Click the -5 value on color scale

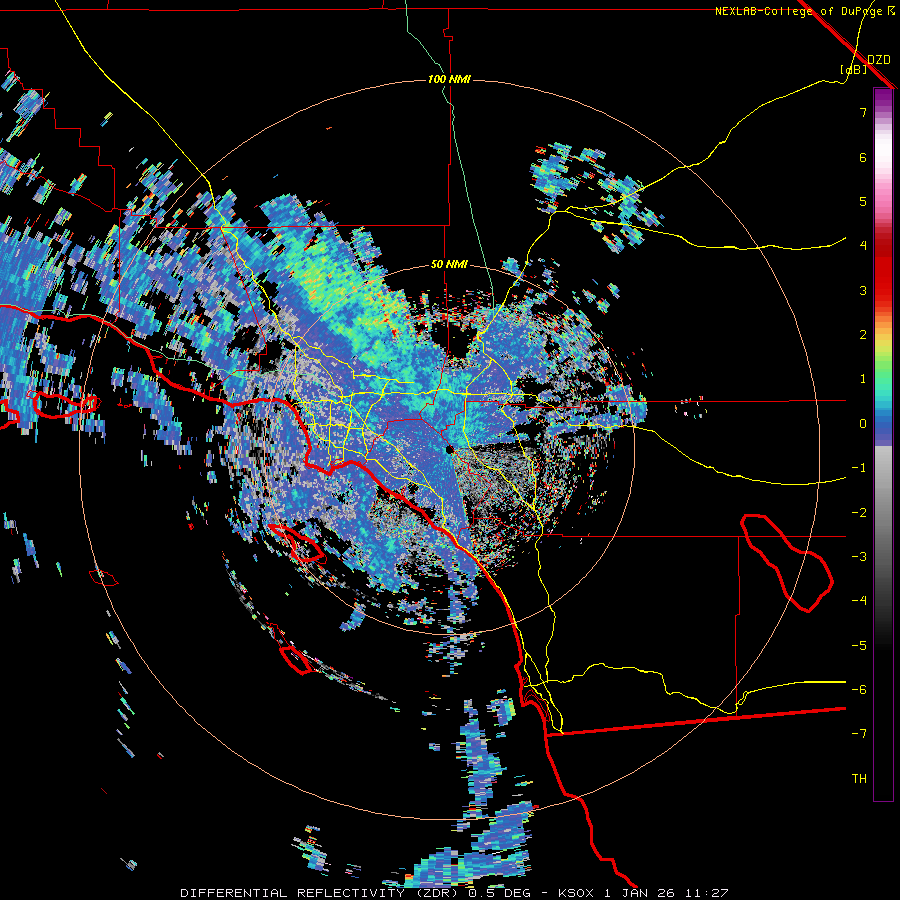(x=859, y=645)
